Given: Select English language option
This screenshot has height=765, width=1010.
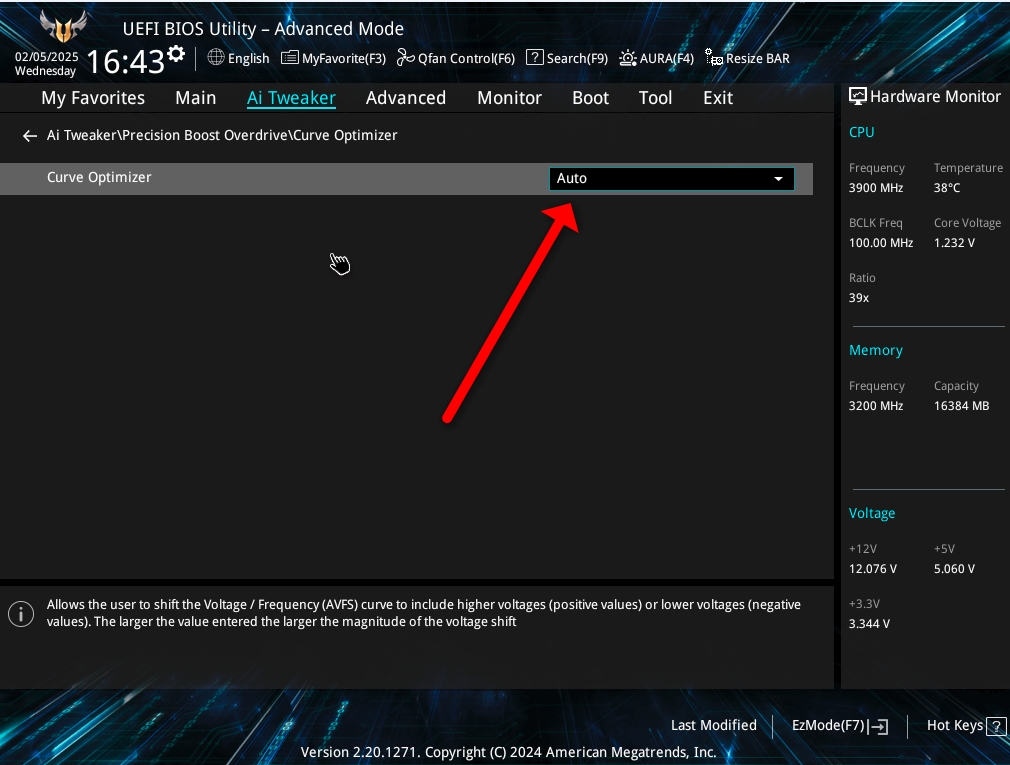Looking at the screenshot, I should [x=249, y=59].
